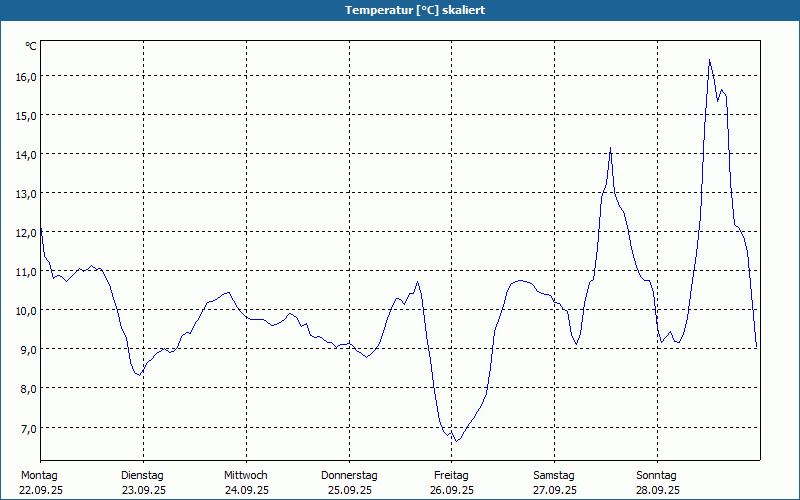
Task: Click the date 26.09.25
Action: 452,491
